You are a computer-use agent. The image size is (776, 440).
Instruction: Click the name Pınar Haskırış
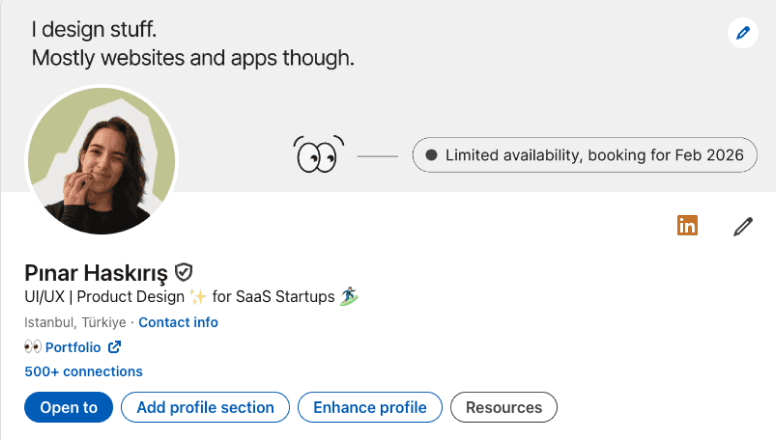(x=96, y=272)
